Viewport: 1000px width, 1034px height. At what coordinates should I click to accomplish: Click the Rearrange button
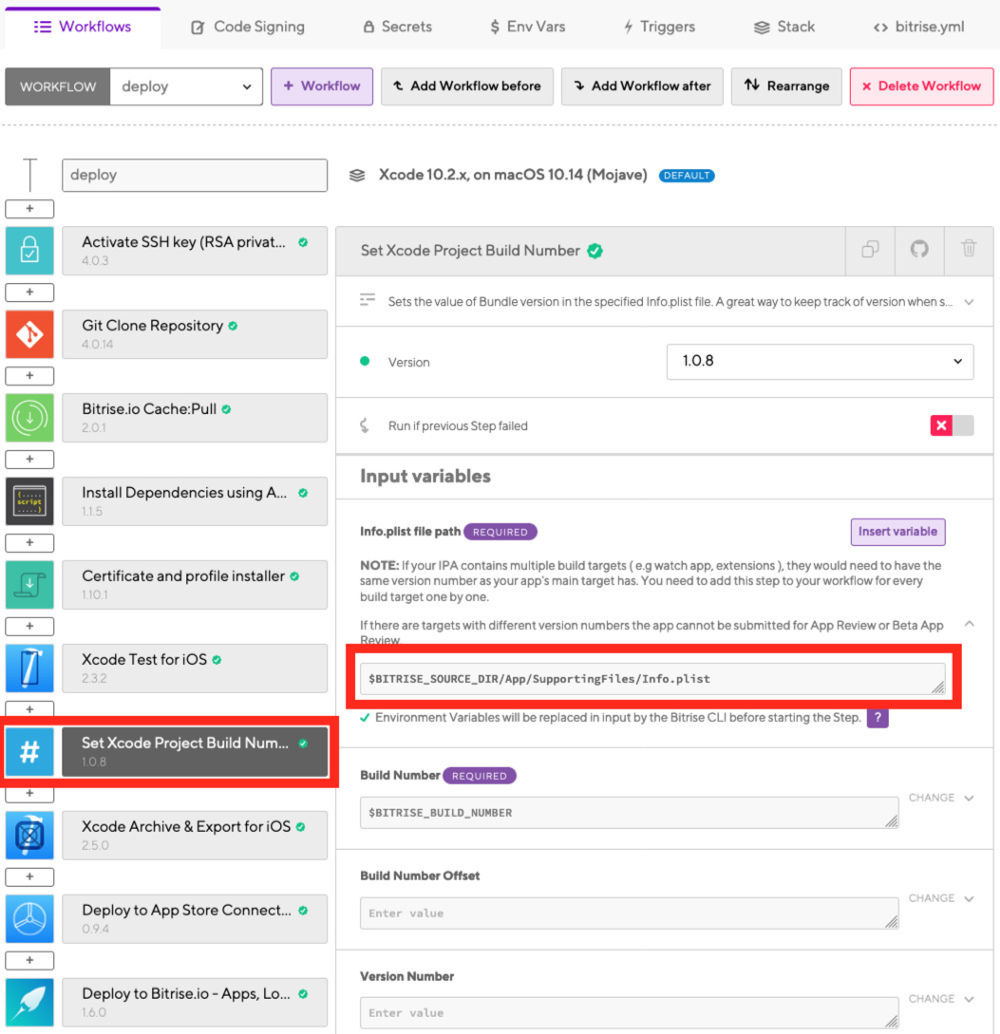coord(786,86)
